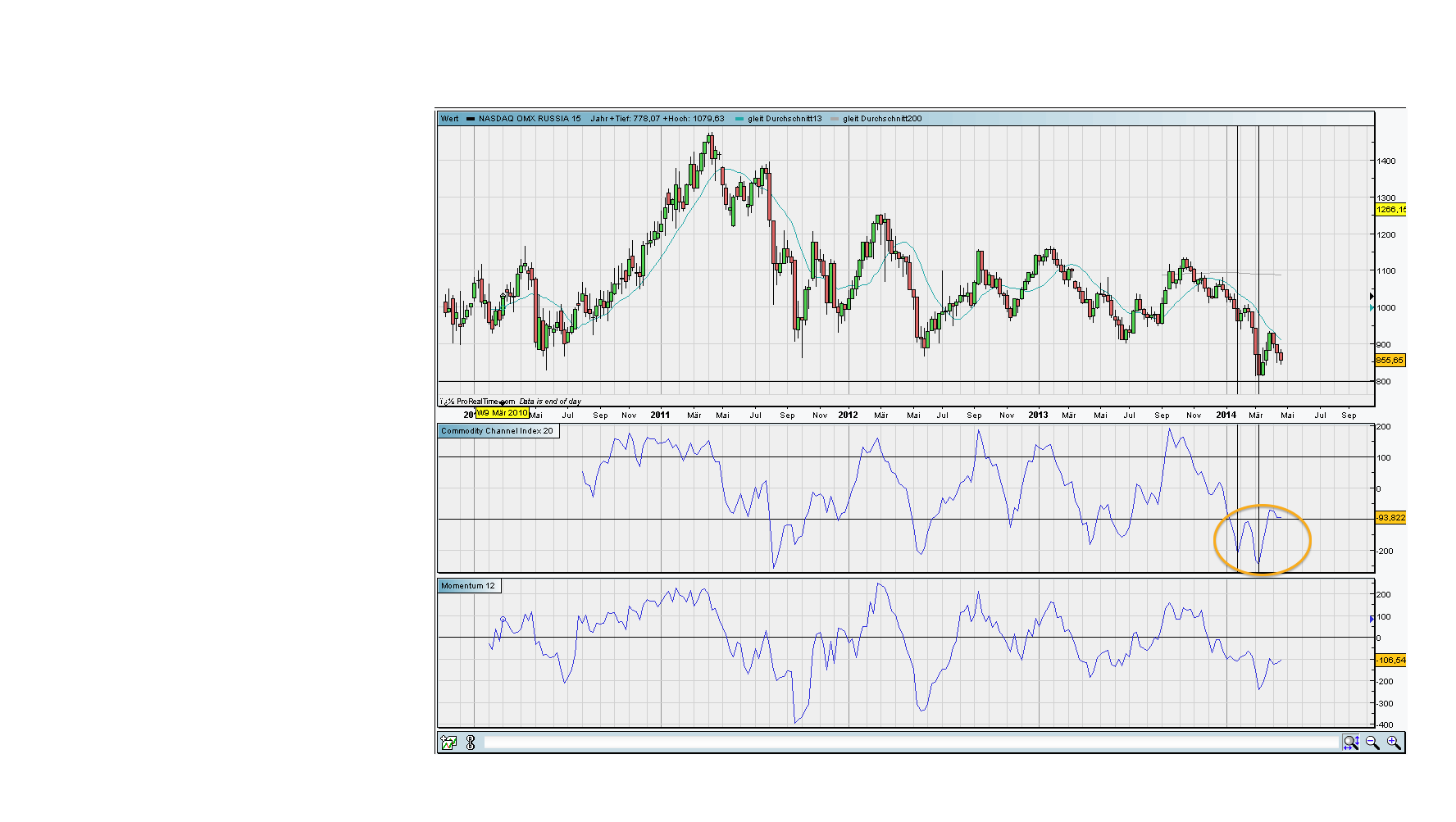Click the 1400 price axis label
Image resolution: width=1456 pixels, height=822 pixels.
click(x=1386, y=161)
